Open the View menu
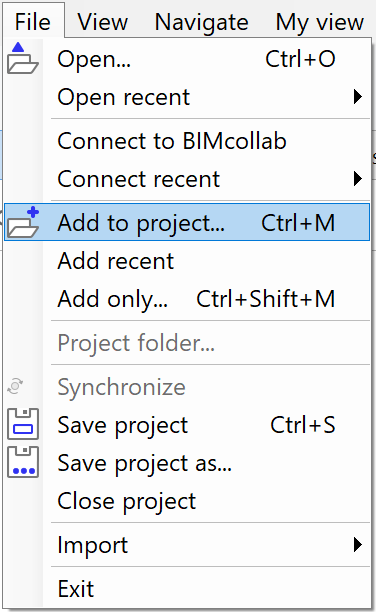Screen dimensions: 376x612 103,21
